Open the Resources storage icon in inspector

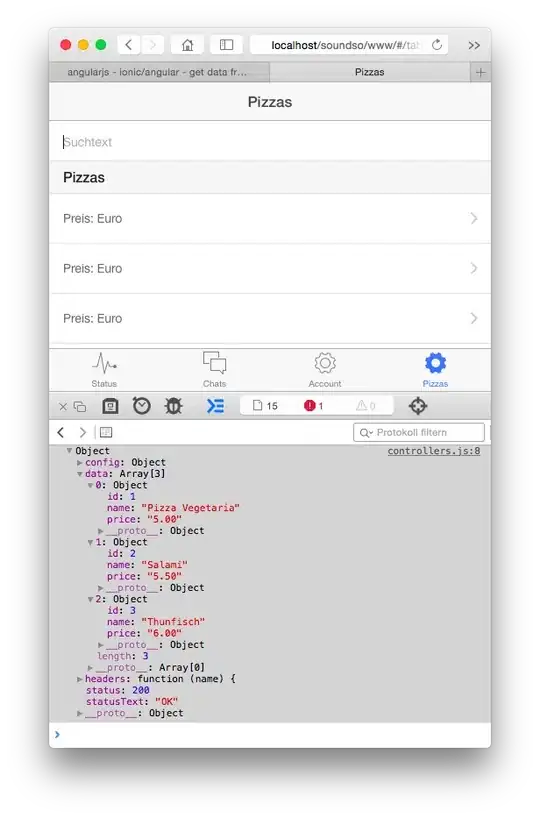tap(110, 406)
